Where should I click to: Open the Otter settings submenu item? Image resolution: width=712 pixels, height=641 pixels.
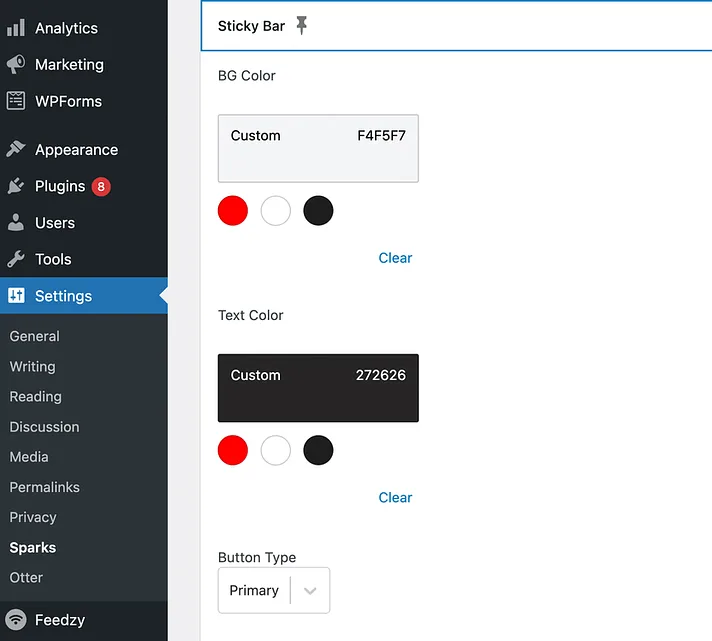[x=26, y=577]
